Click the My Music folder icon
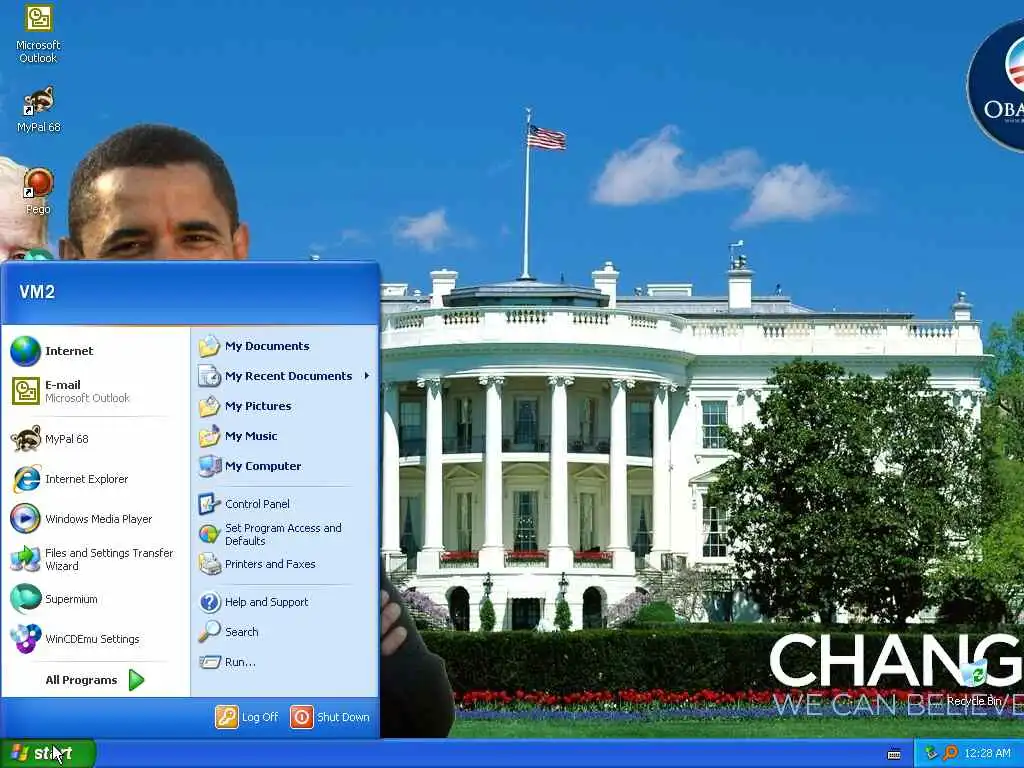 (209, 436)
